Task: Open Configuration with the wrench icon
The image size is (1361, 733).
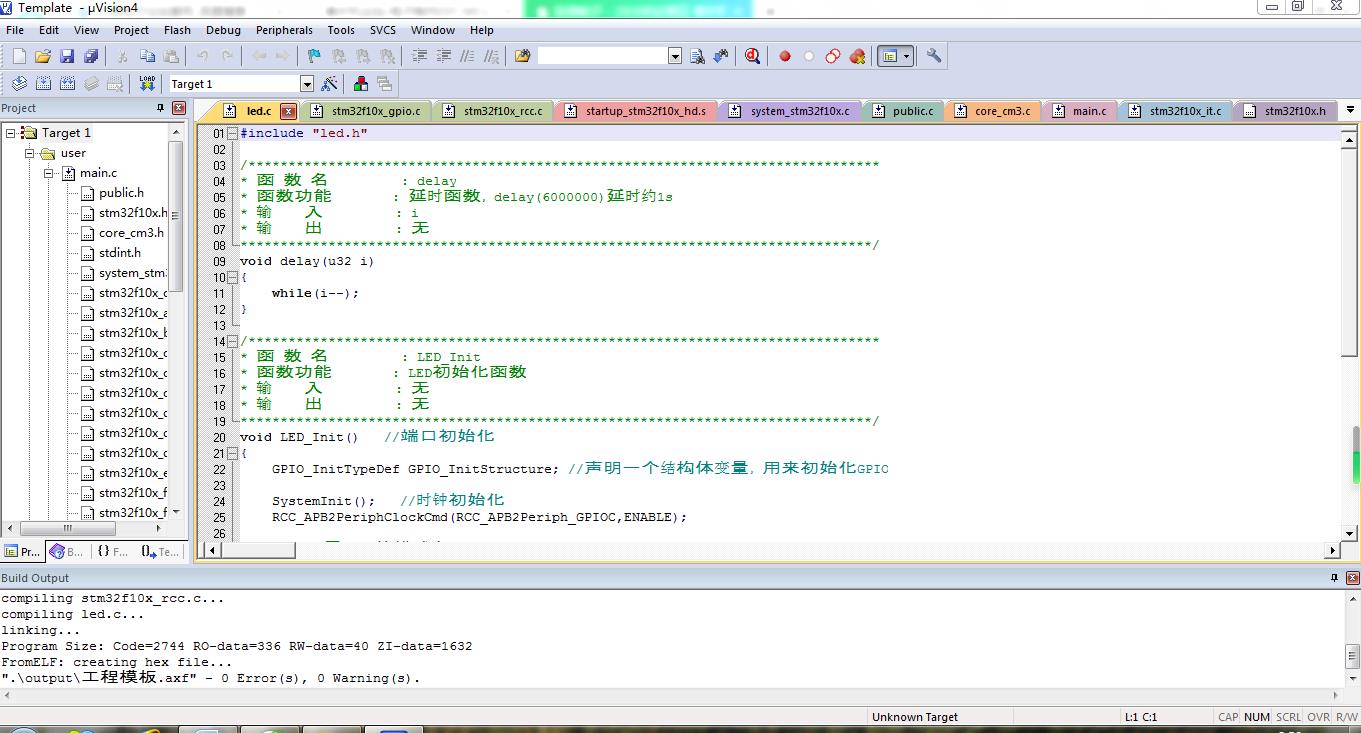Action: point(933,56)
